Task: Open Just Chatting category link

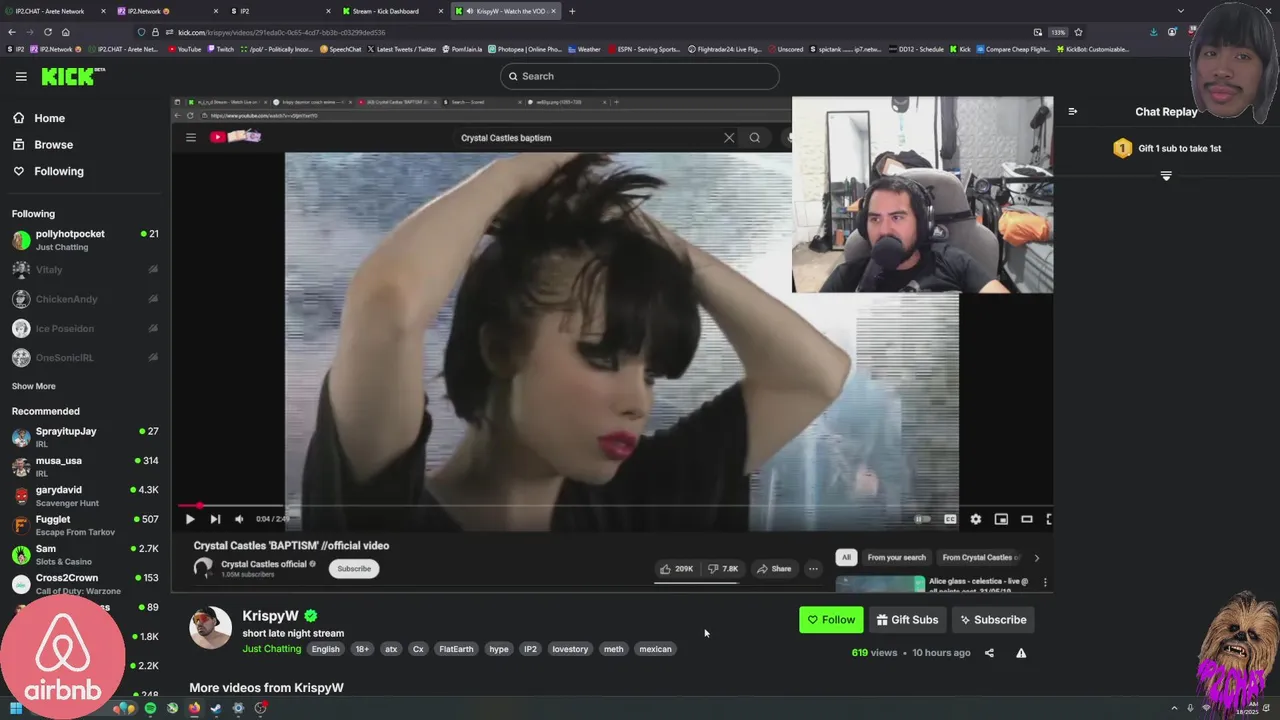Action: pyautogui.click(x=271, y=649)
